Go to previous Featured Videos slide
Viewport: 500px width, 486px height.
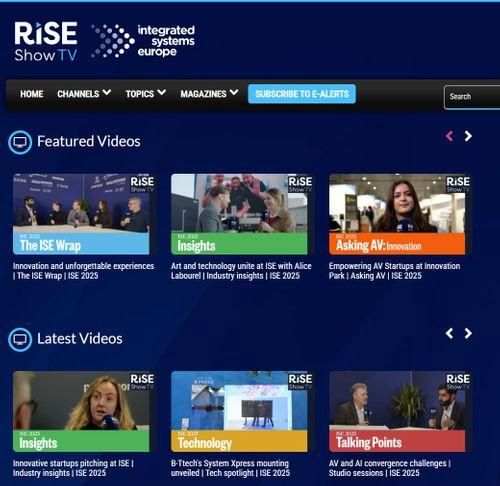(x=449, y=136)
